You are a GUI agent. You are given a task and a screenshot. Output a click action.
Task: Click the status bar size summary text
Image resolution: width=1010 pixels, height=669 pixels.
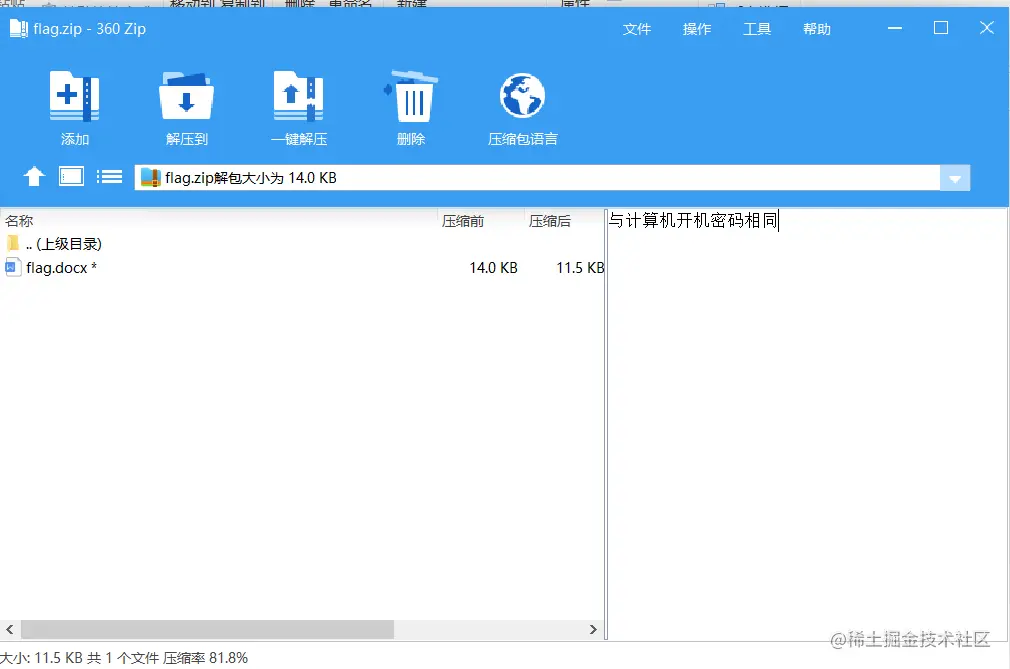click(124, 657)
